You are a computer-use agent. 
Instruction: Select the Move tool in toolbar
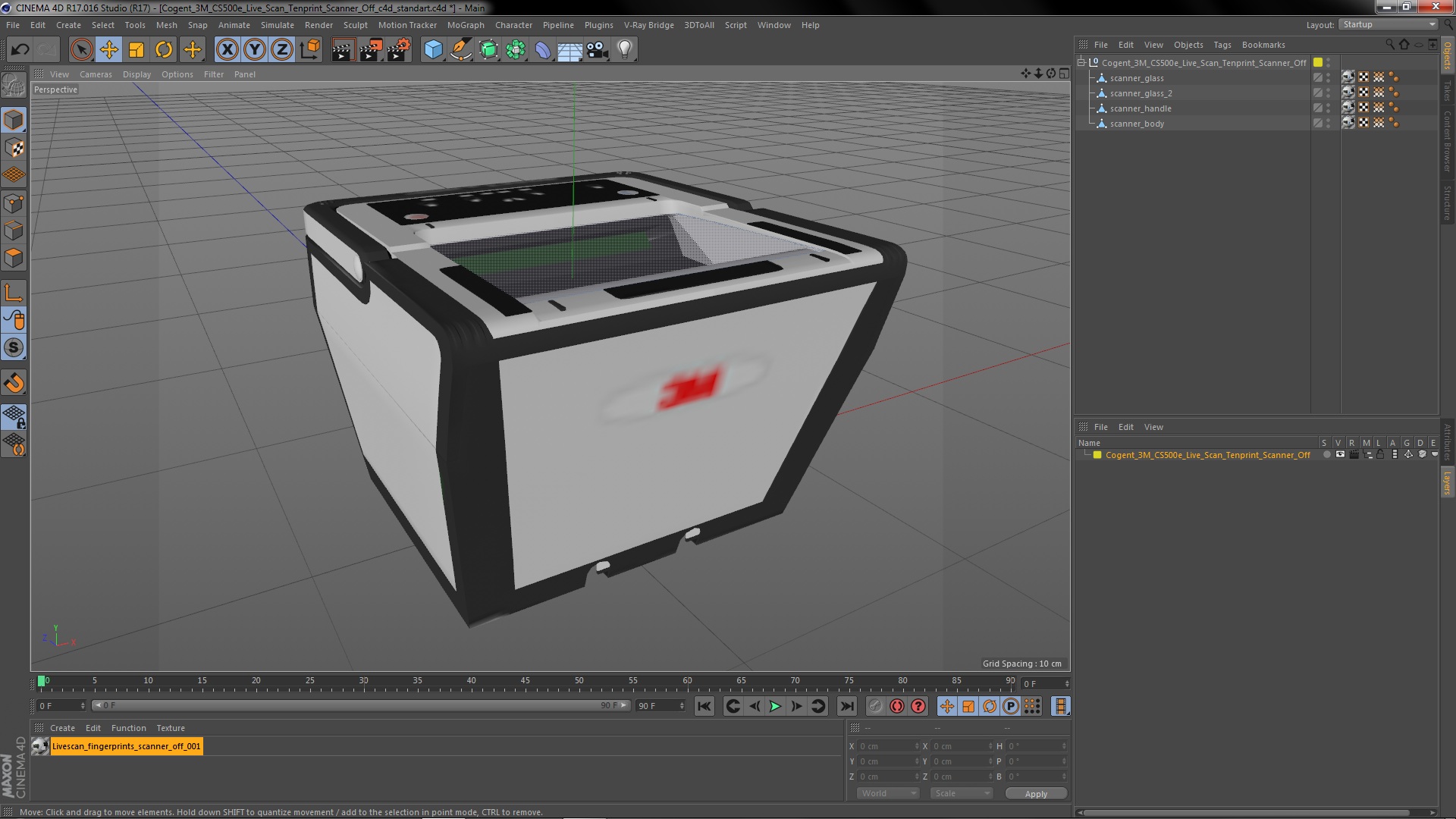click(x=108, y=50)
